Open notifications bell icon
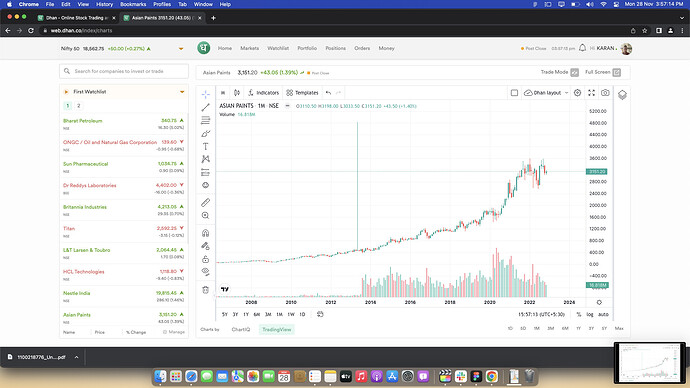 pyautogui.click(x=582, y=48)
